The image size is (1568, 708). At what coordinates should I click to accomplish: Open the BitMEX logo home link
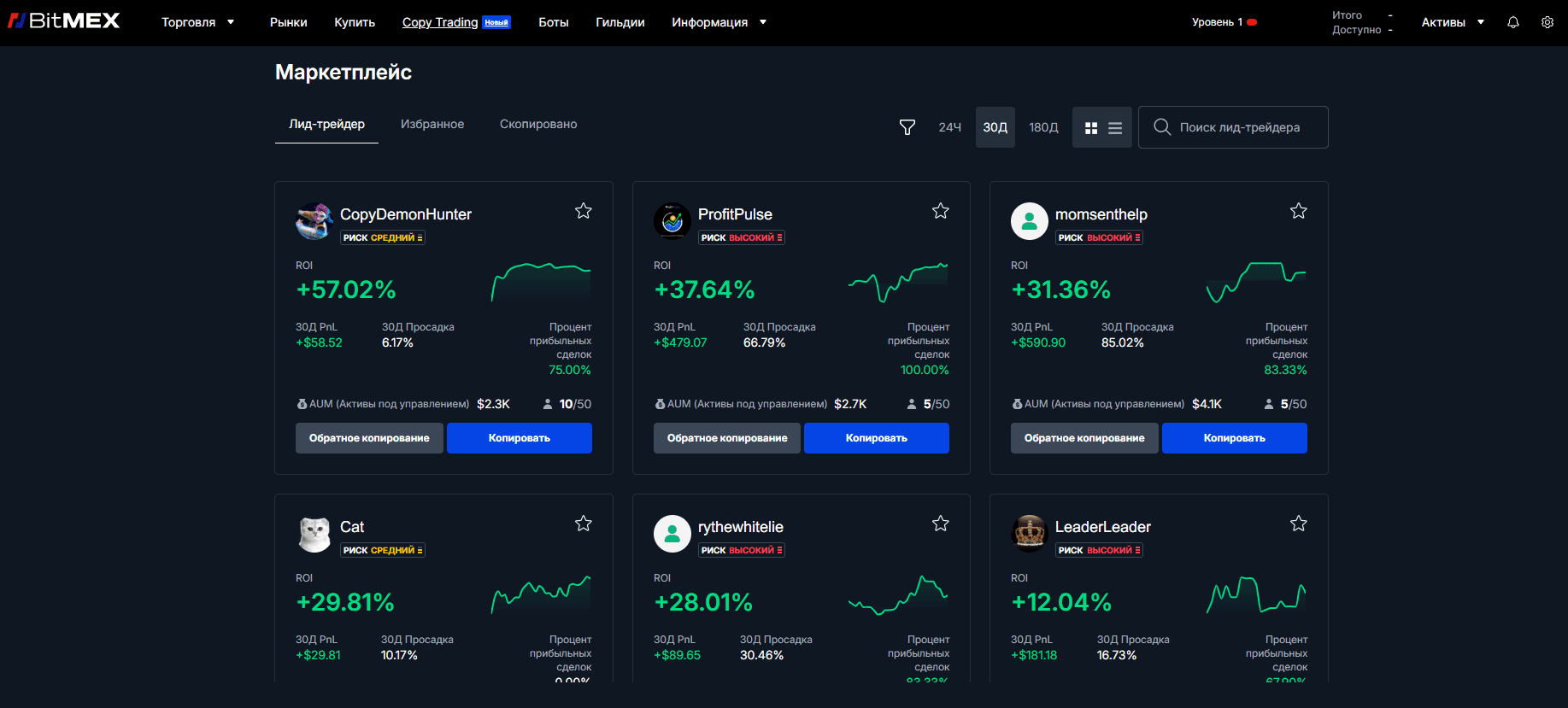click(64, 20)
